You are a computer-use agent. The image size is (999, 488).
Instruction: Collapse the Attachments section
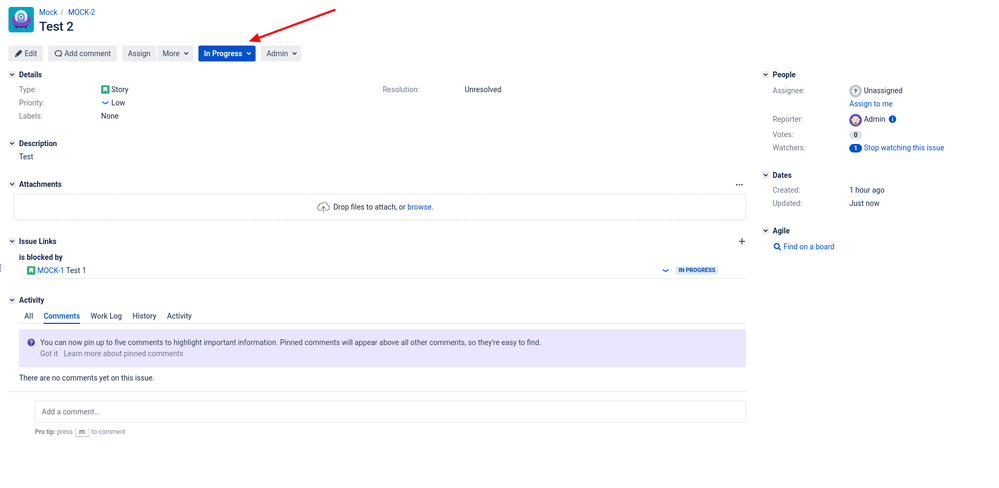tap(12, 184)
